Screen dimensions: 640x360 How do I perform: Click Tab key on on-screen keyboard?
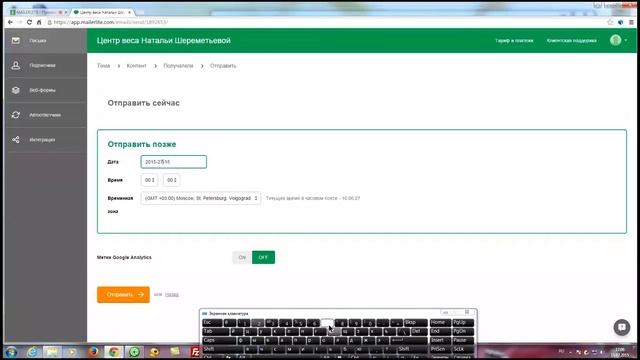[216, 331]
